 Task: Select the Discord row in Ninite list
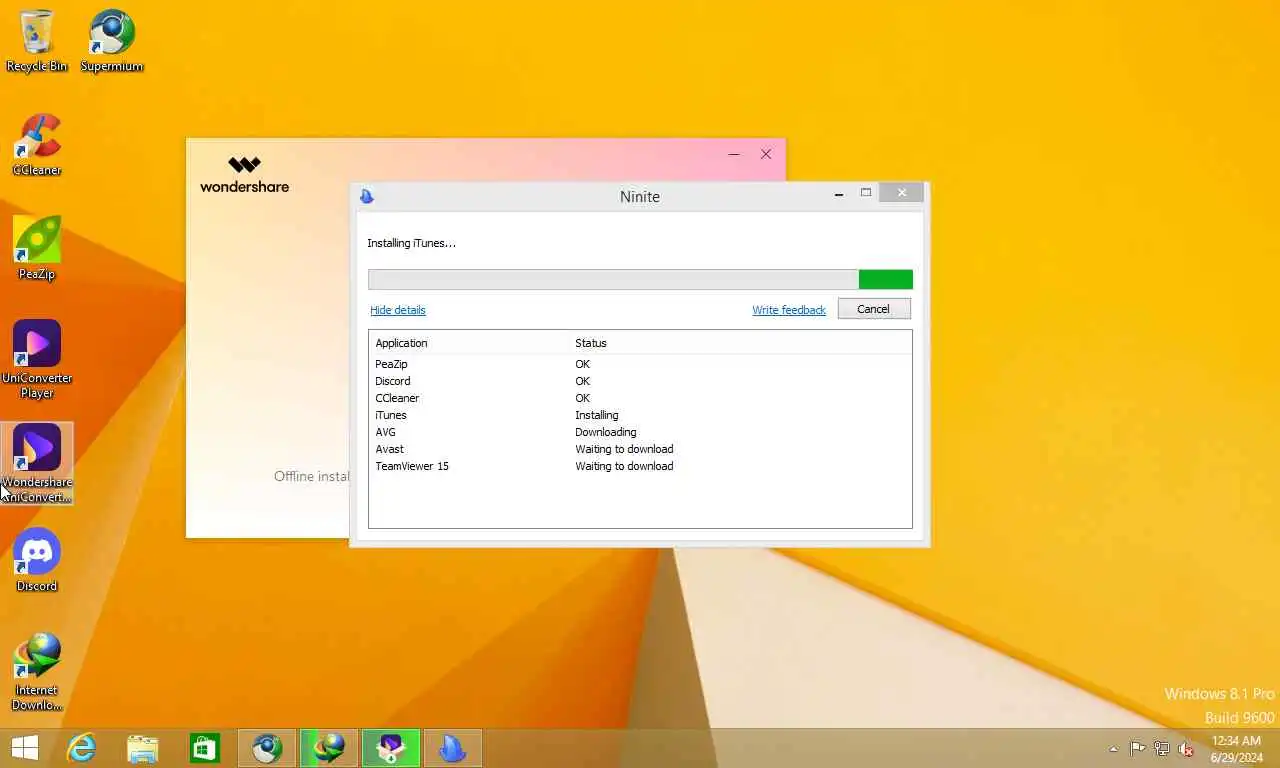pos(640,381)
